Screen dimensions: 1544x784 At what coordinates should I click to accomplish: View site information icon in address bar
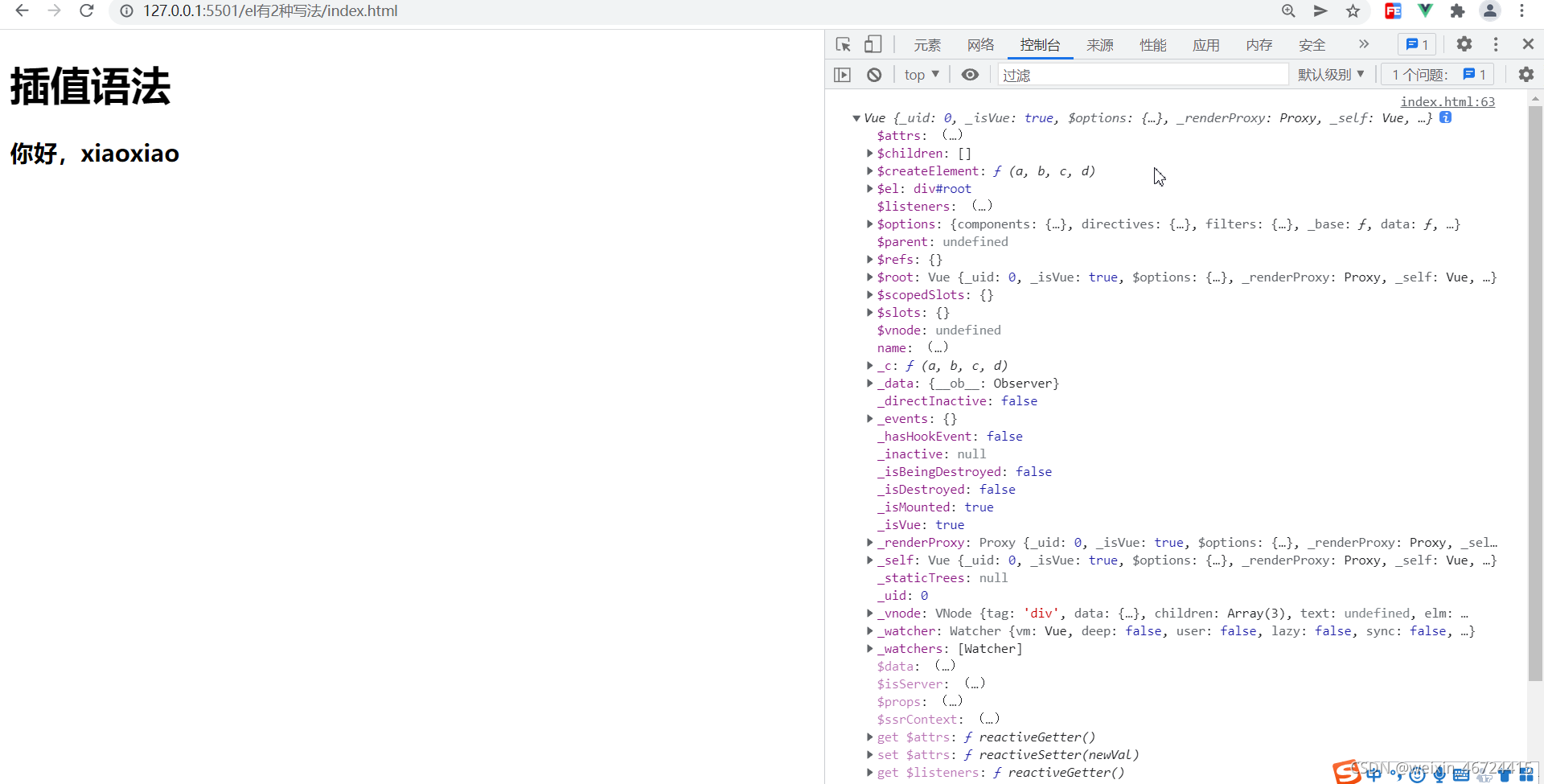(x=126, y=11)
